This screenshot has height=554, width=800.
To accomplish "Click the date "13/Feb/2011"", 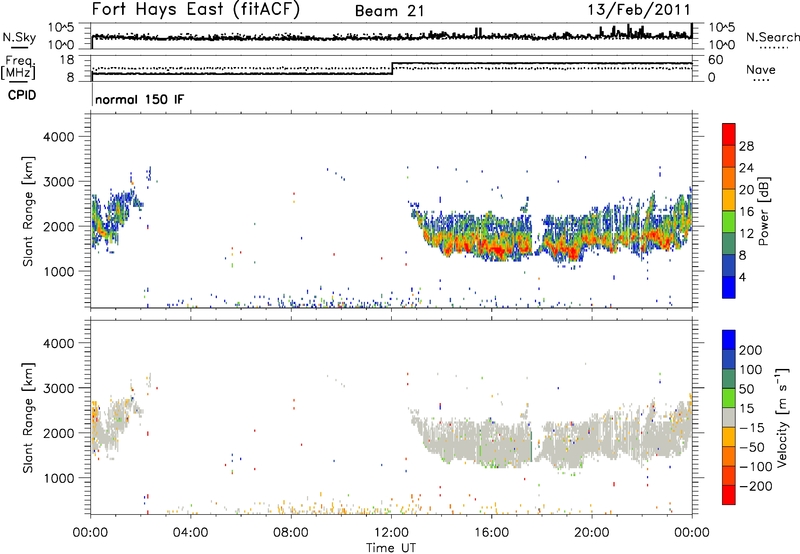I will pyautogui.click(x=639, y=10).
